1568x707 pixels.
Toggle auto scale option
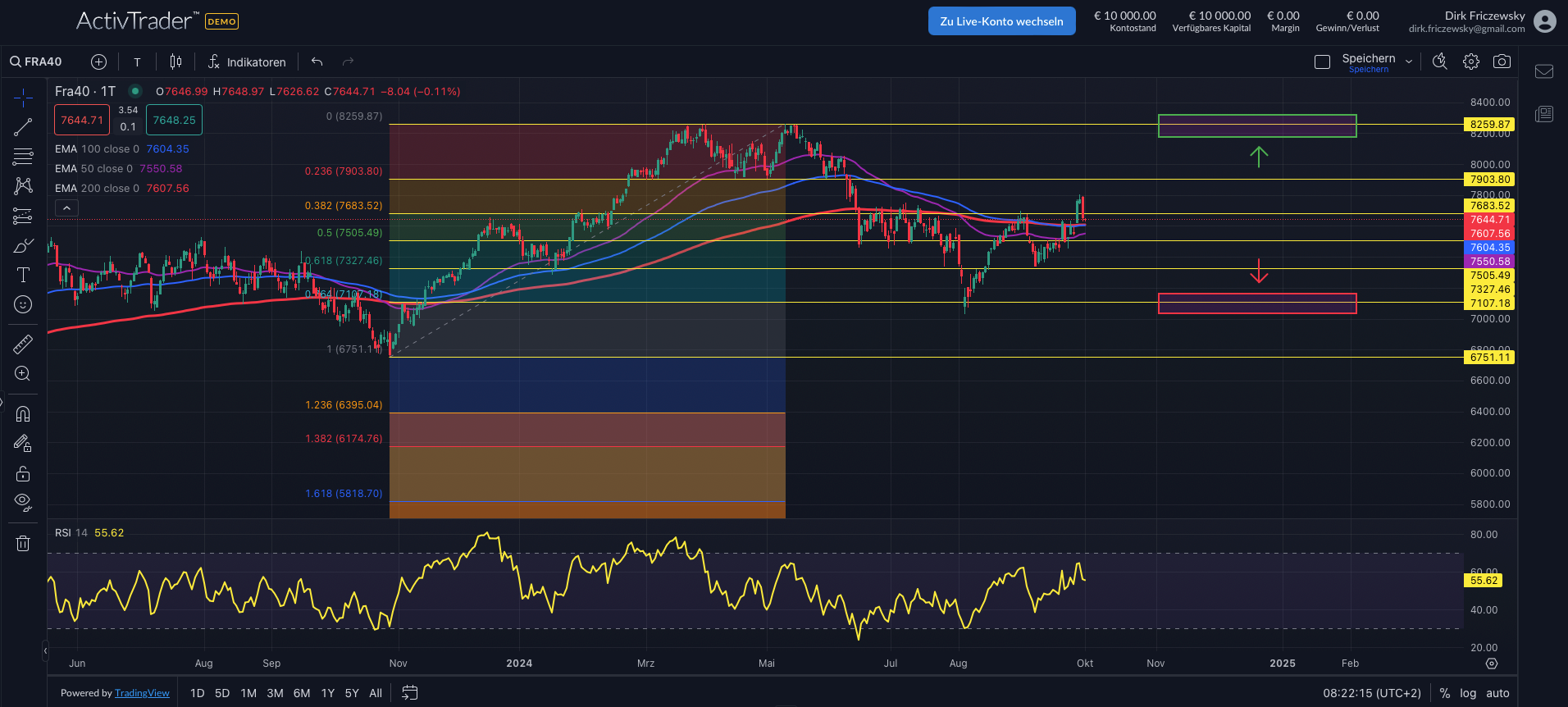pyautogui.click(x=1497, y=693)
